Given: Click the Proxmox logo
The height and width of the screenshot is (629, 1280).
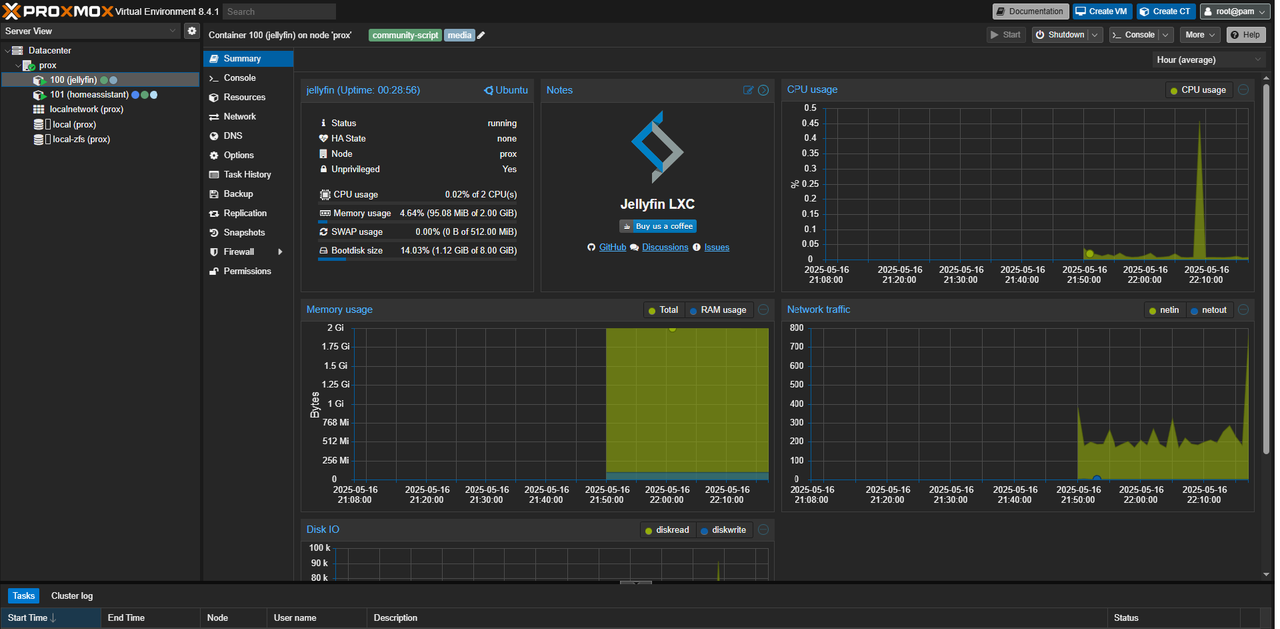Looking at the screenshot, I should coord(58,11).
